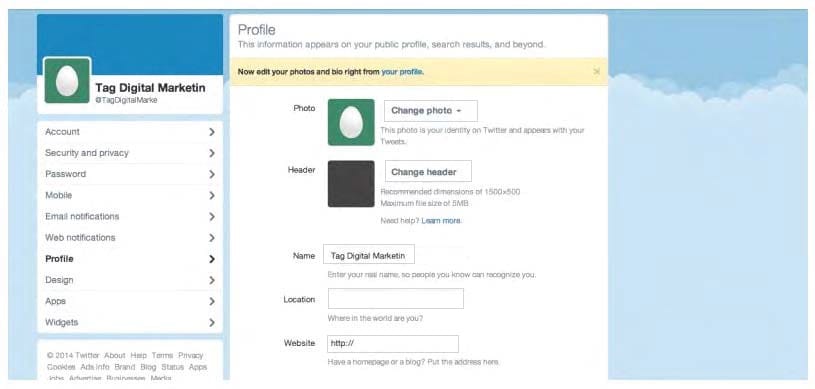Click 'Maximum file size of 5MB' text
Screen dimensions: 815x389
[x=424, y=203]
